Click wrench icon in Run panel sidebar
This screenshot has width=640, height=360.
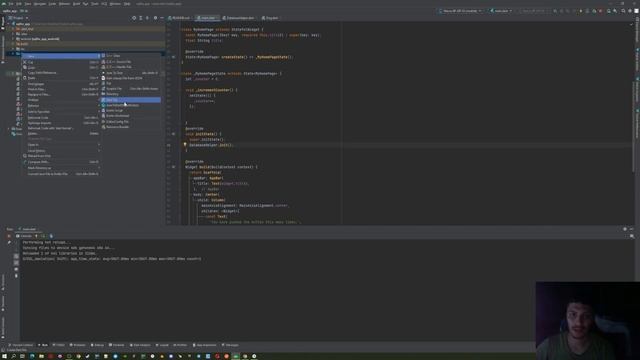pos(9,242)
